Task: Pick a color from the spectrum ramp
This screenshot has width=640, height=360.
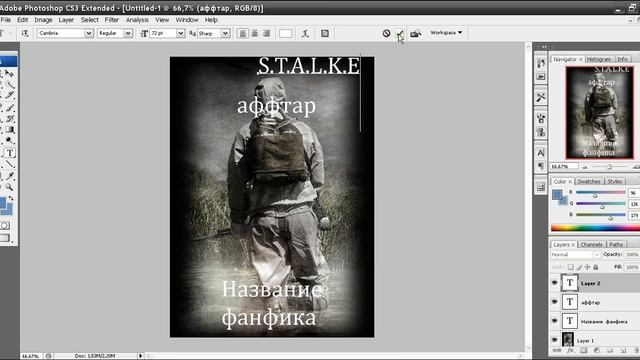Action: click(x=595, y=228)
